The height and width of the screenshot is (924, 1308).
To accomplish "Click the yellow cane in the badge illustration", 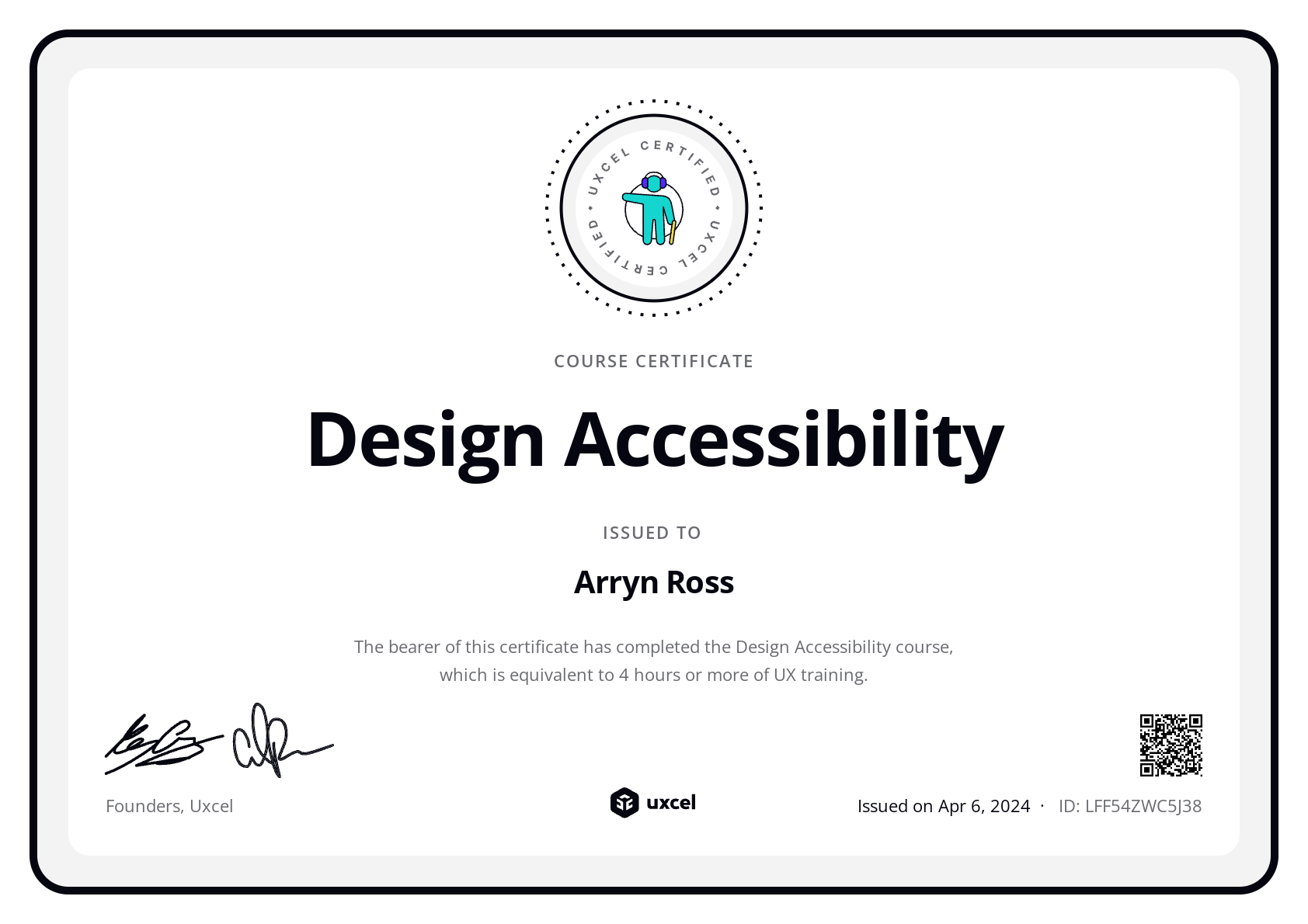I will 671,233.
